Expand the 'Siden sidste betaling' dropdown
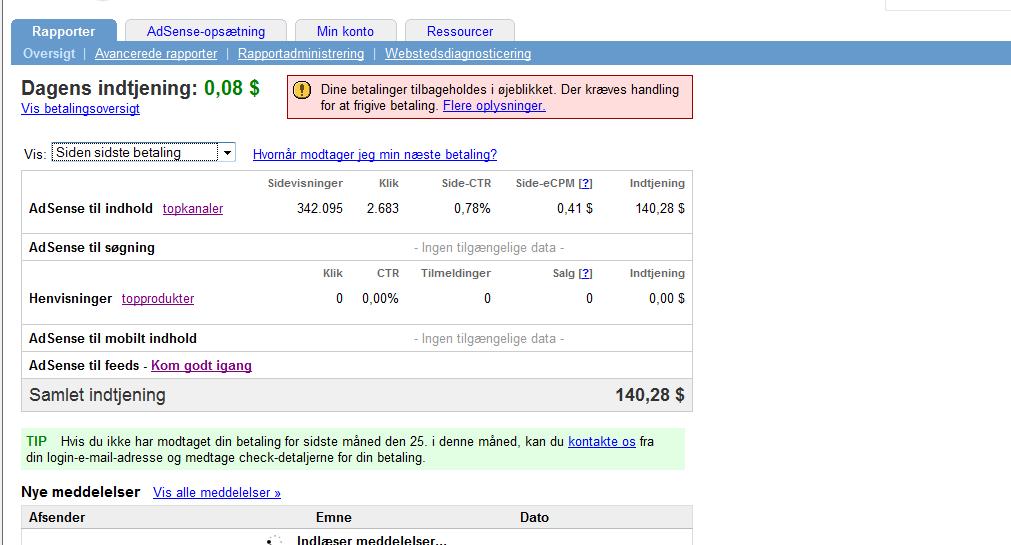1011x545 pixels. 228,153
